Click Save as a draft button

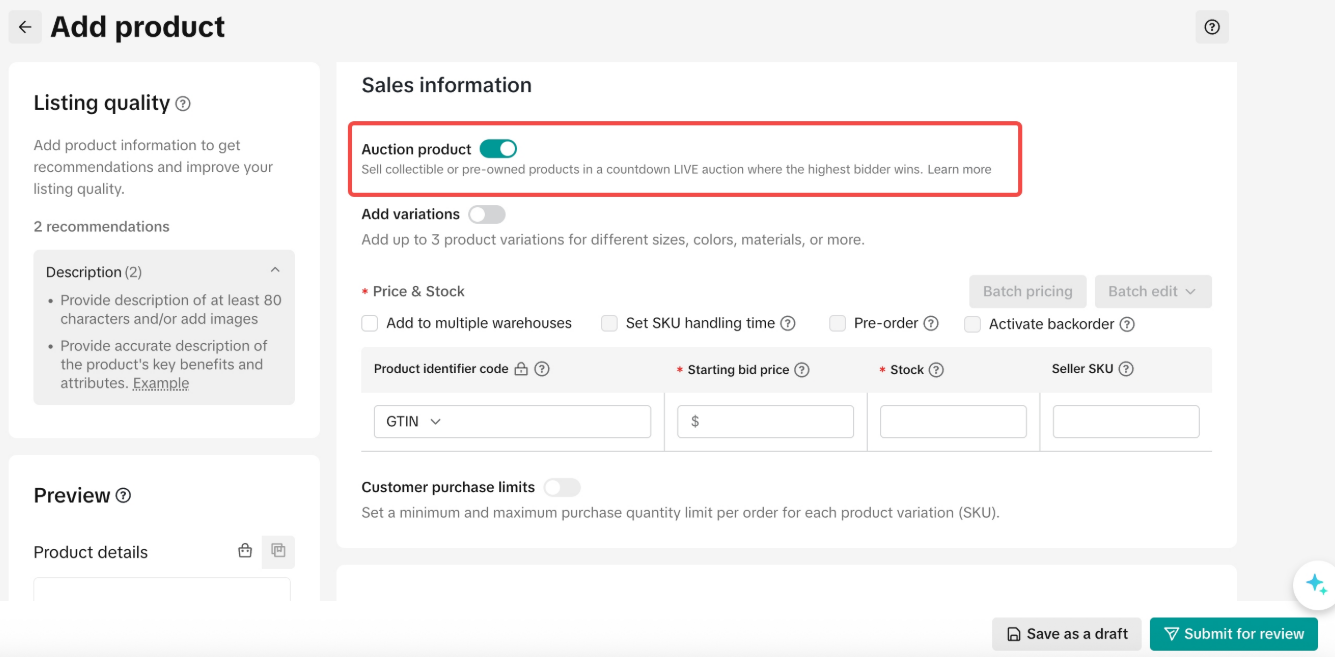[x=1066, y=634]
